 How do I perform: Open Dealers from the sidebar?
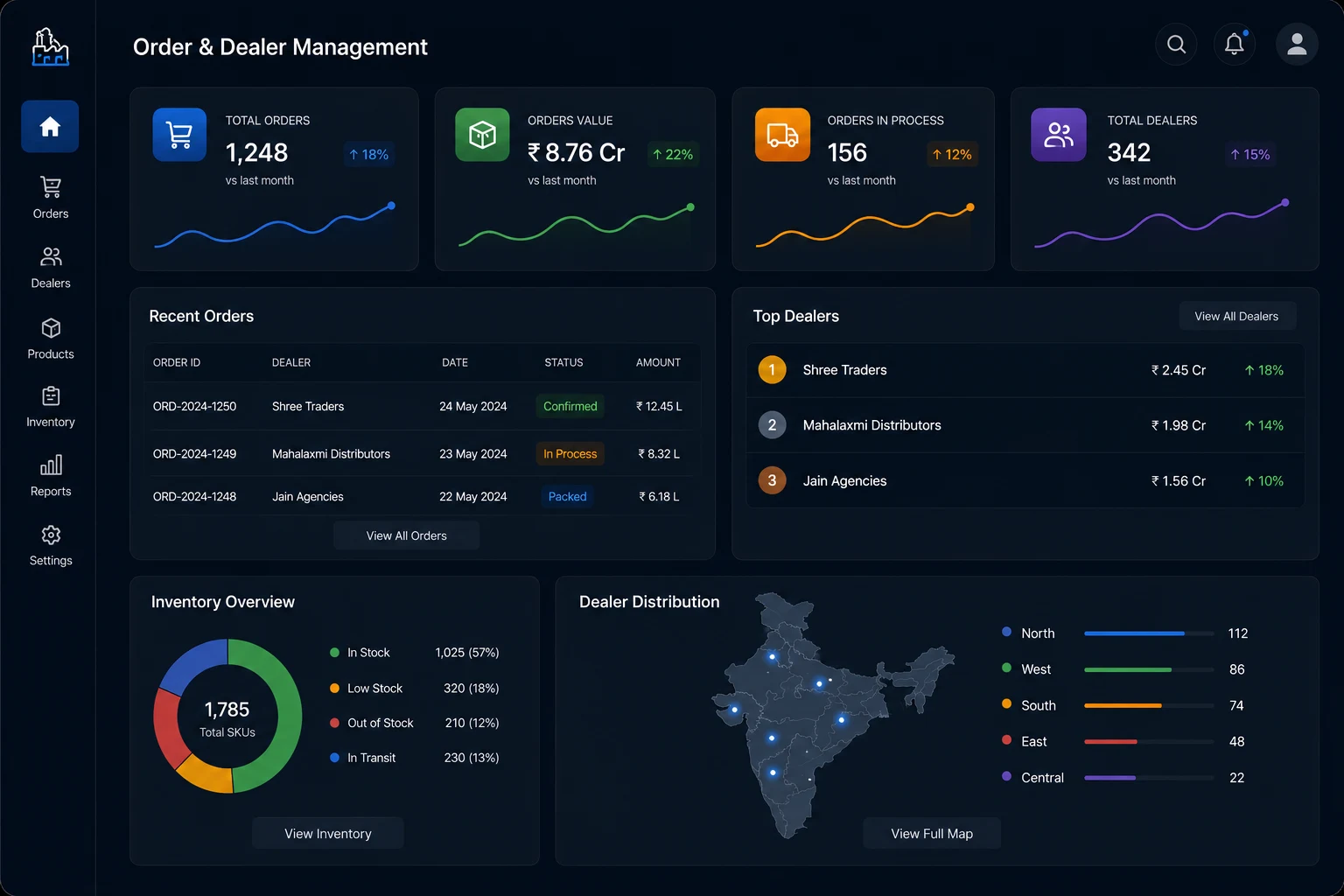pos(51,268)
